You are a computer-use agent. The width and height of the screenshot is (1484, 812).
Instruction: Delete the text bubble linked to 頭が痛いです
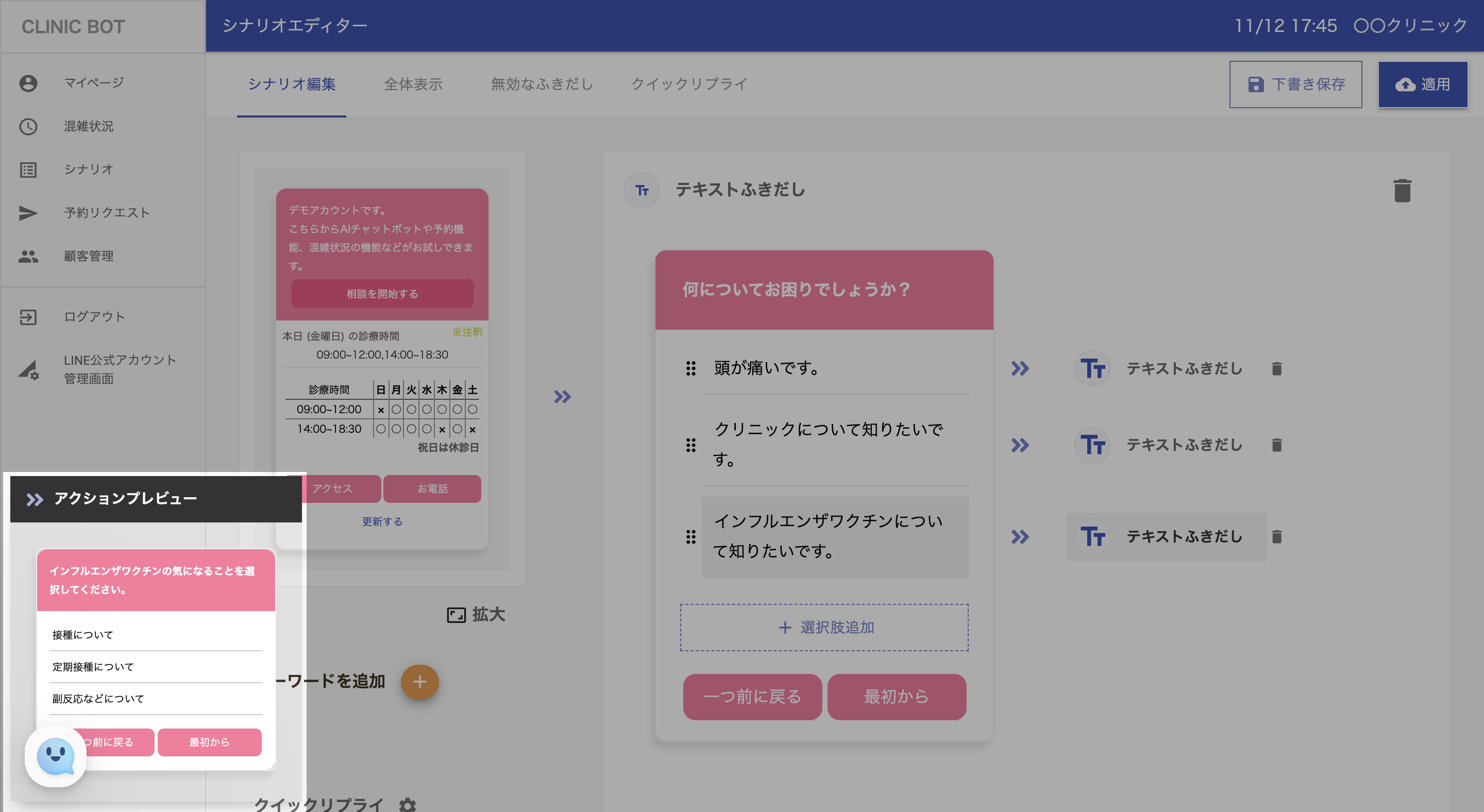click(1276, 368)
